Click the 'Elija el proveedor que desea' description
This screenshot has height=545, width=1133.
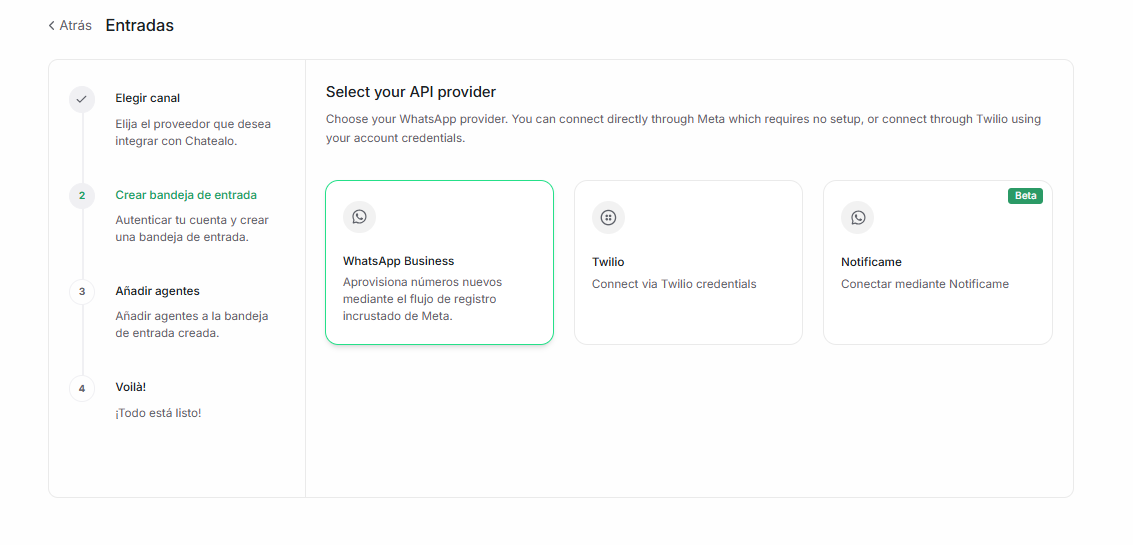pos(193,132)
